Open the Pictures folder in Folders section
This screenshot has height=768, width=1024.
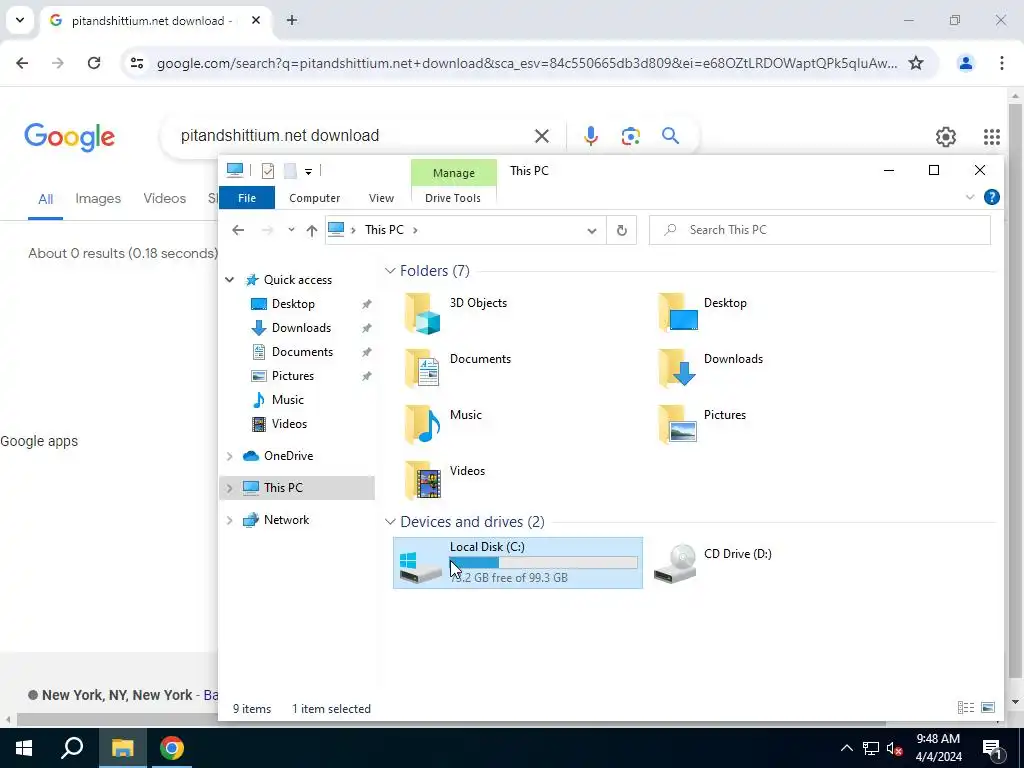click(678, 424)
